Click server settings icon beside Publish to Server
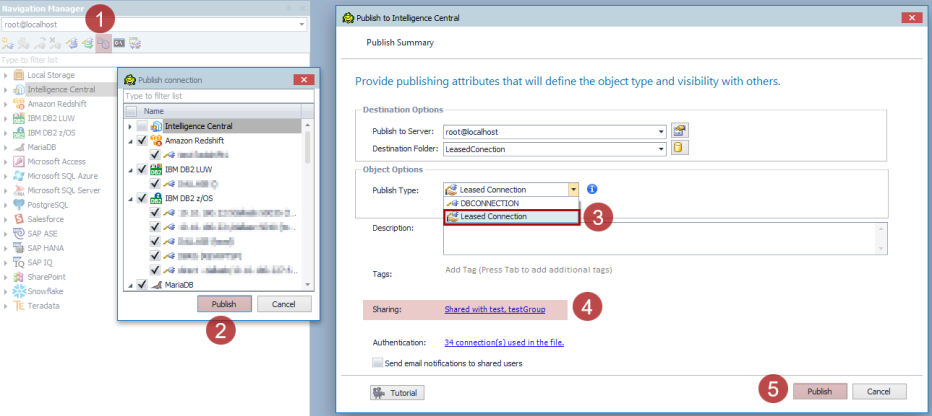 (x=680, y=131)
